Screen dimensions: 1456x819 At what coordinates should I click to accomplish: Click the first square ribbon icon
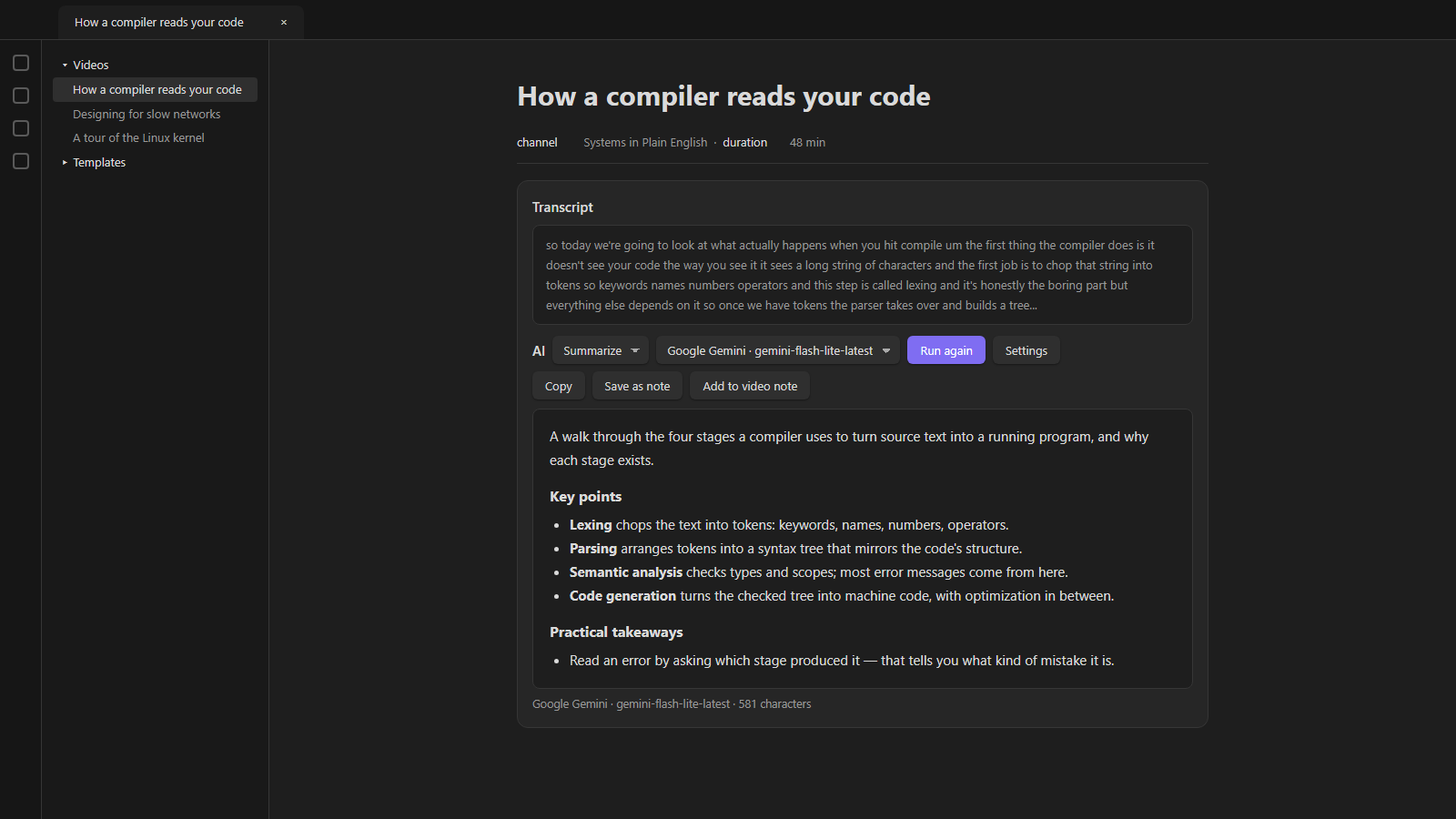tap(21, 63)
